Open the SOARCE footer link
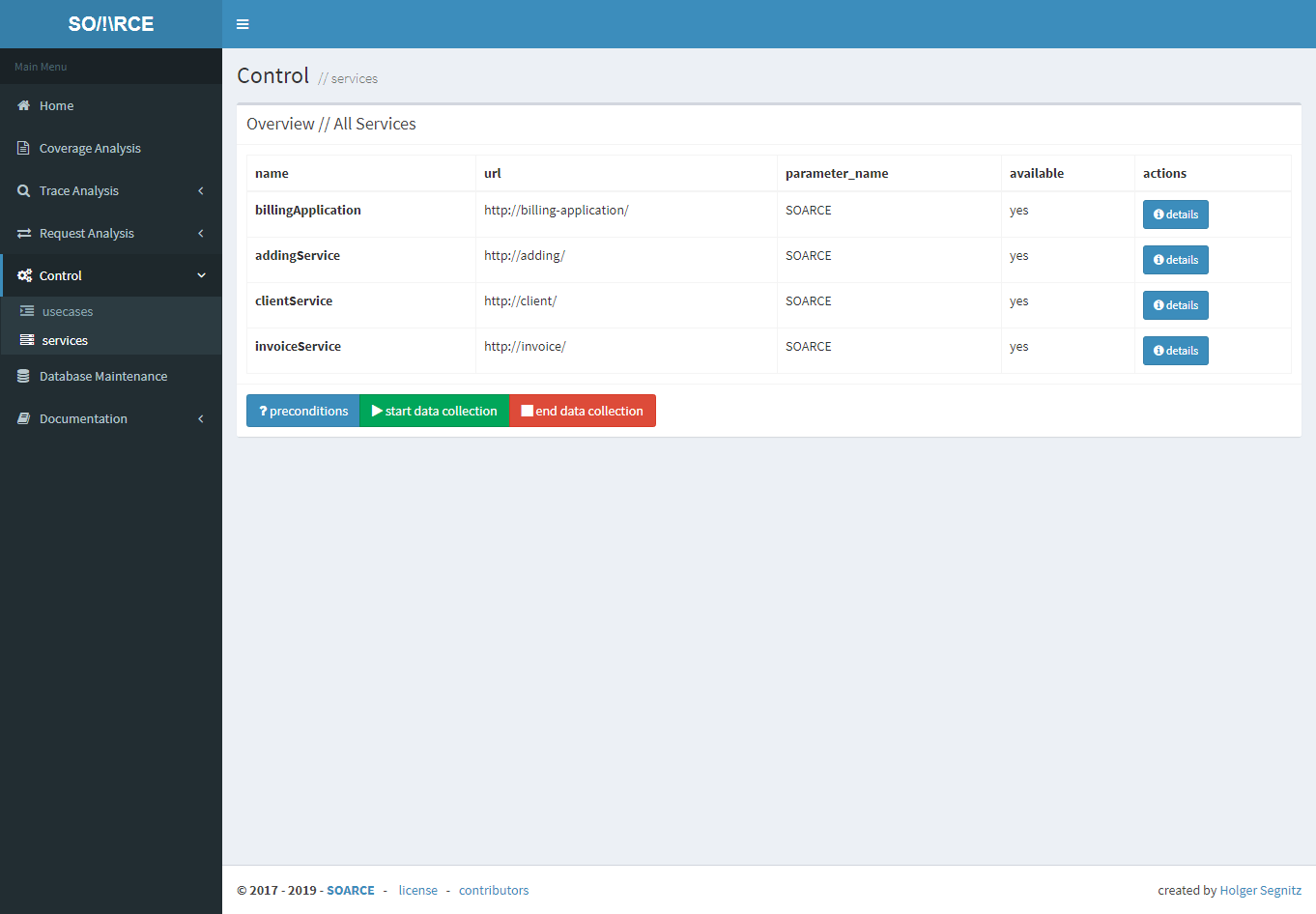The image size is (1316, 914). [351, 890]
